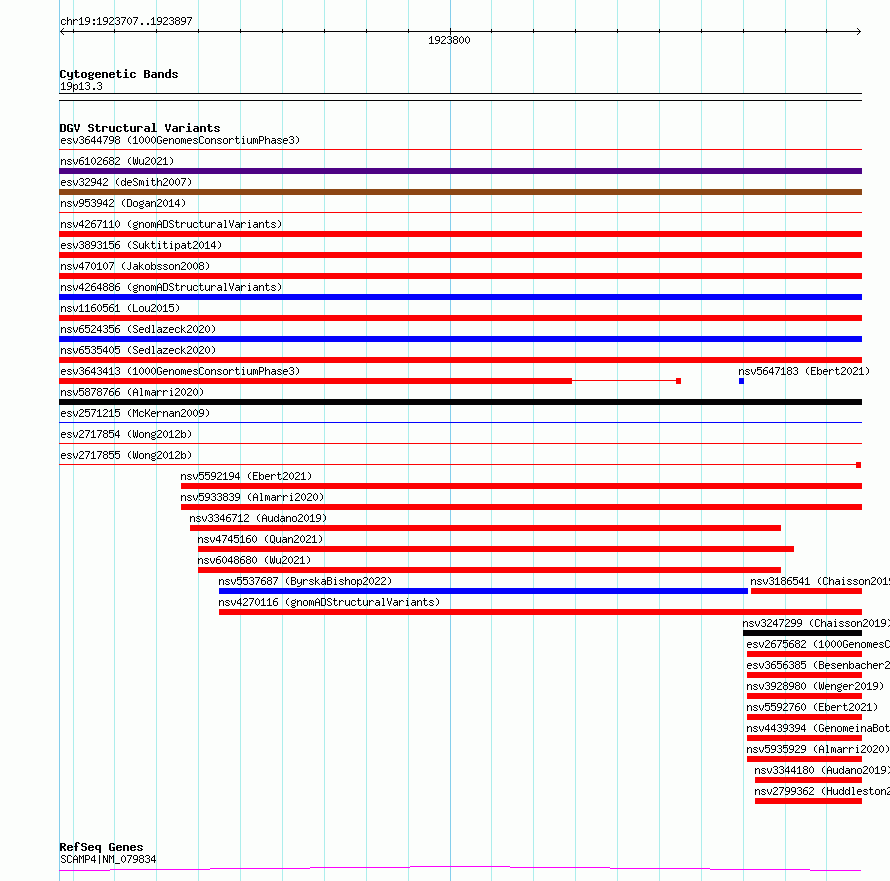Click nsv4267110 (gnomADStructuralVariants) label
This screenshot has width=890, height=881.
[x=171, y=224]
